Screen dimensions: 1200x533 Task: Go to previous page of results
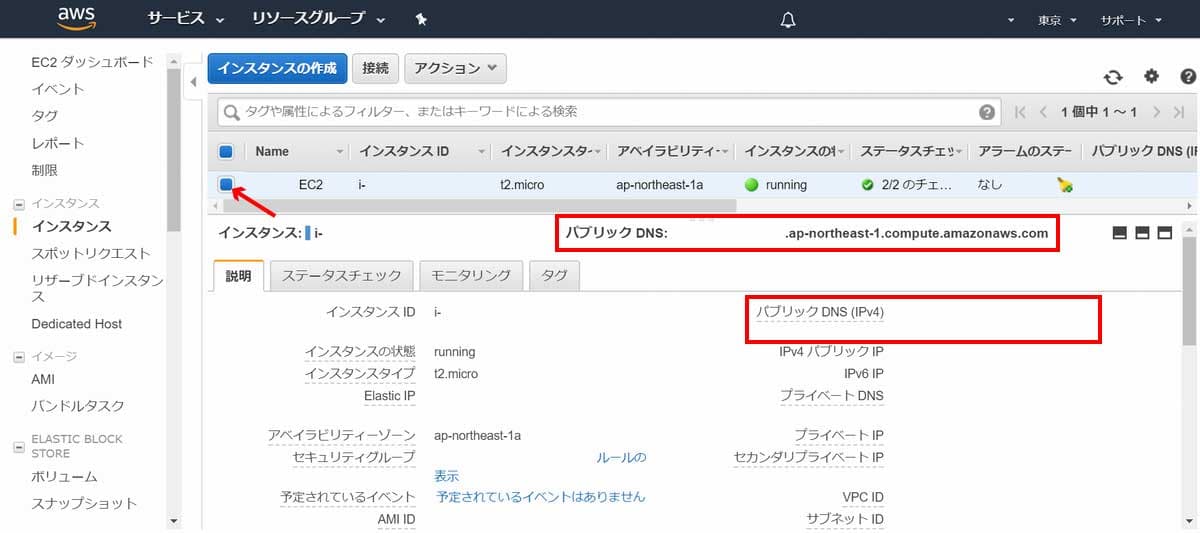coord(1043,112)
